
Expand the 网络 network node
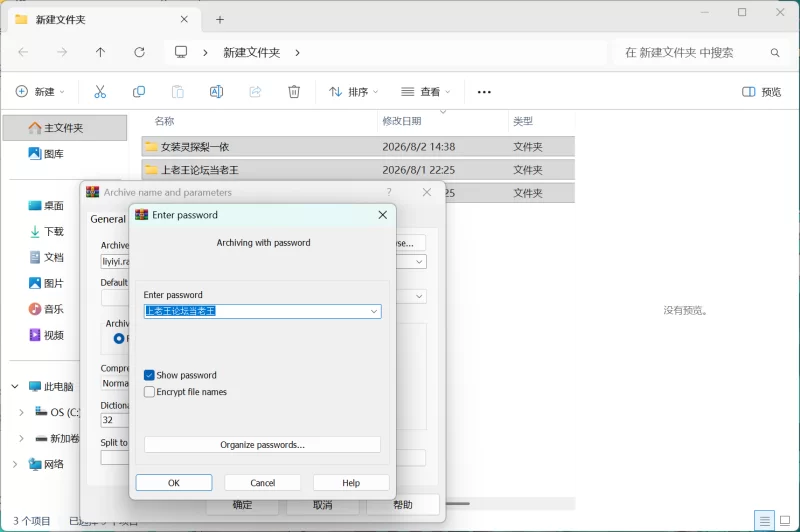coord(15,464)
